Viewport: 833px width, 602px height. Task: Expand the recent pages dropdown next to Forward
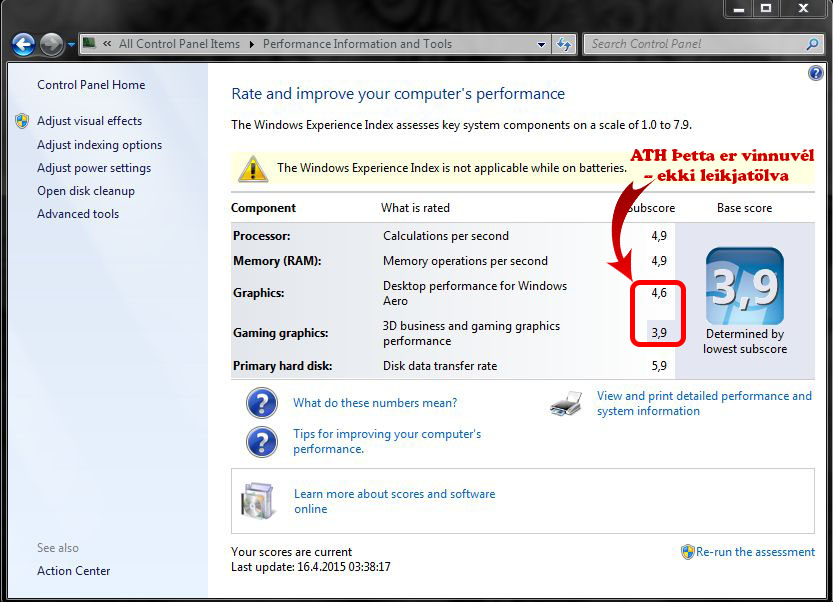pyautogui.click(x=72, y=45)
